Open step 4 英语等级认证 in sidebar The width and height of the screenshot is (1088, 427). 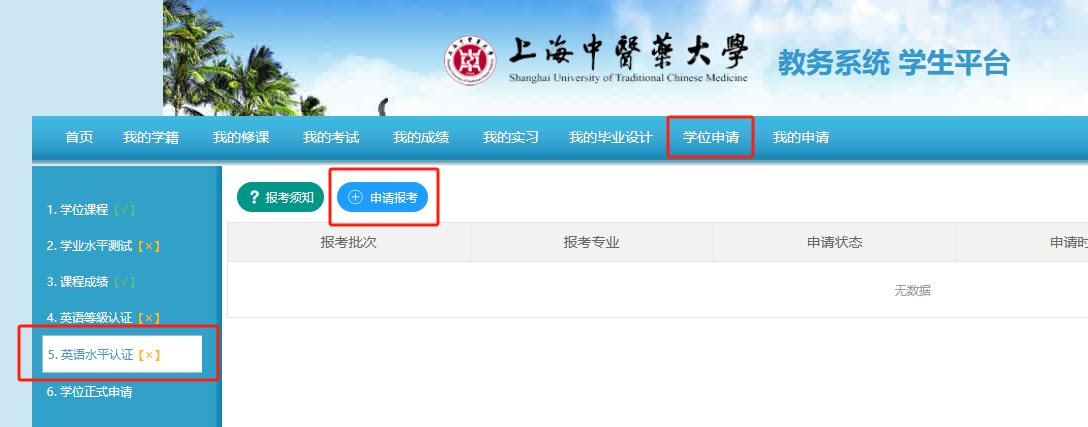[102, 318]
